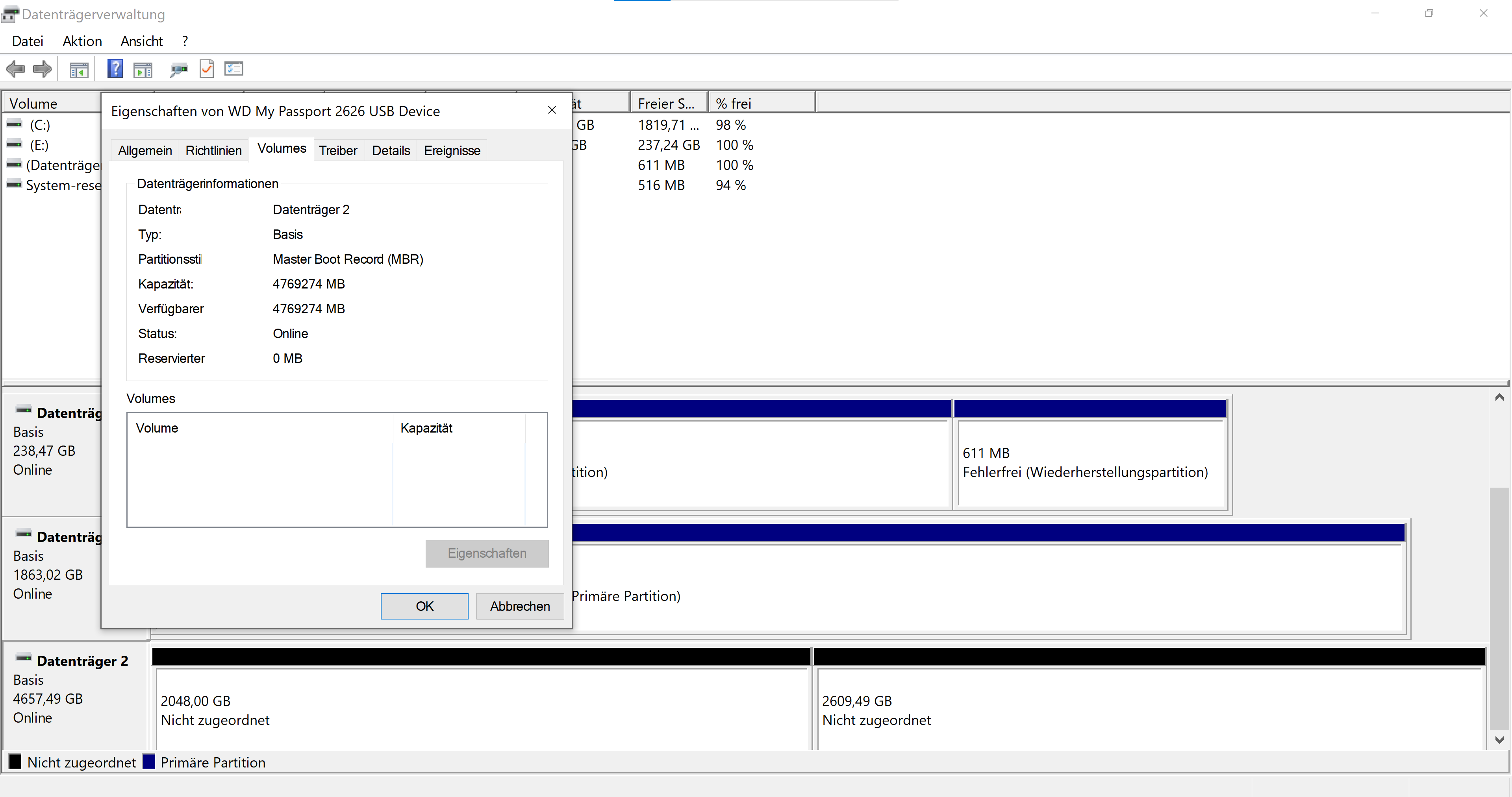Click the Forward arrow toolbar icon
Viewport: 1512px width, 797px height.
coord(42,69)
